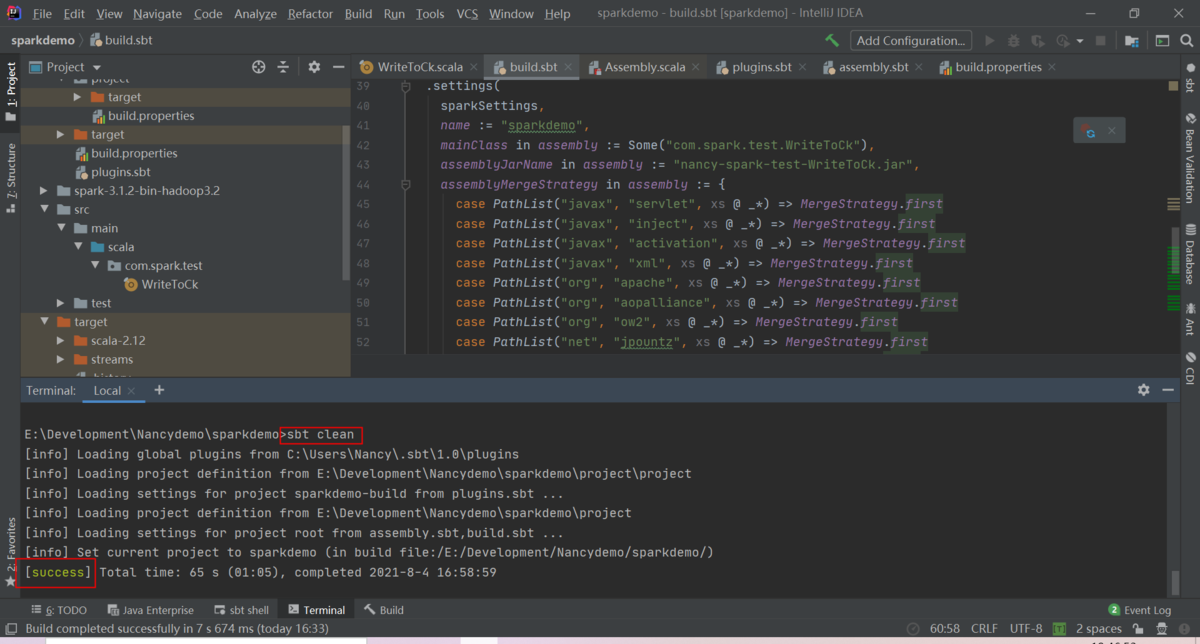
Task: Click the Search Everywhere magnifier icon
Action: [x=1186, y=41]
